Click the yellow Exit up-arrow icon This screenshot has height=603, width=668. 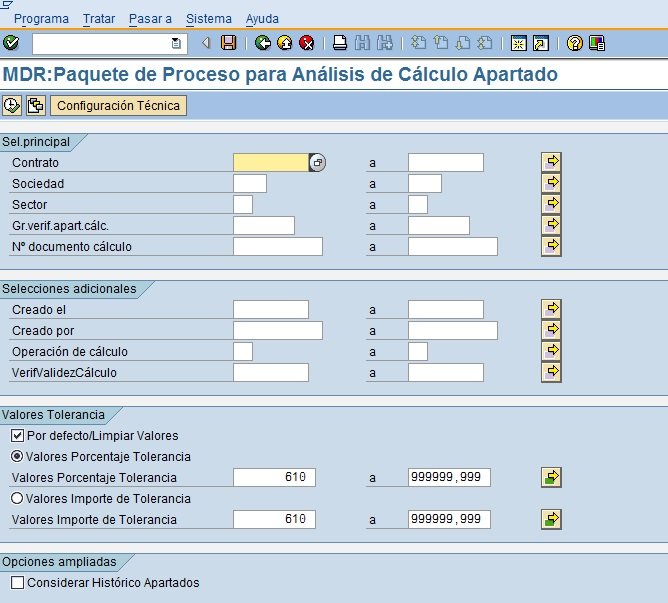coord(285,43)
